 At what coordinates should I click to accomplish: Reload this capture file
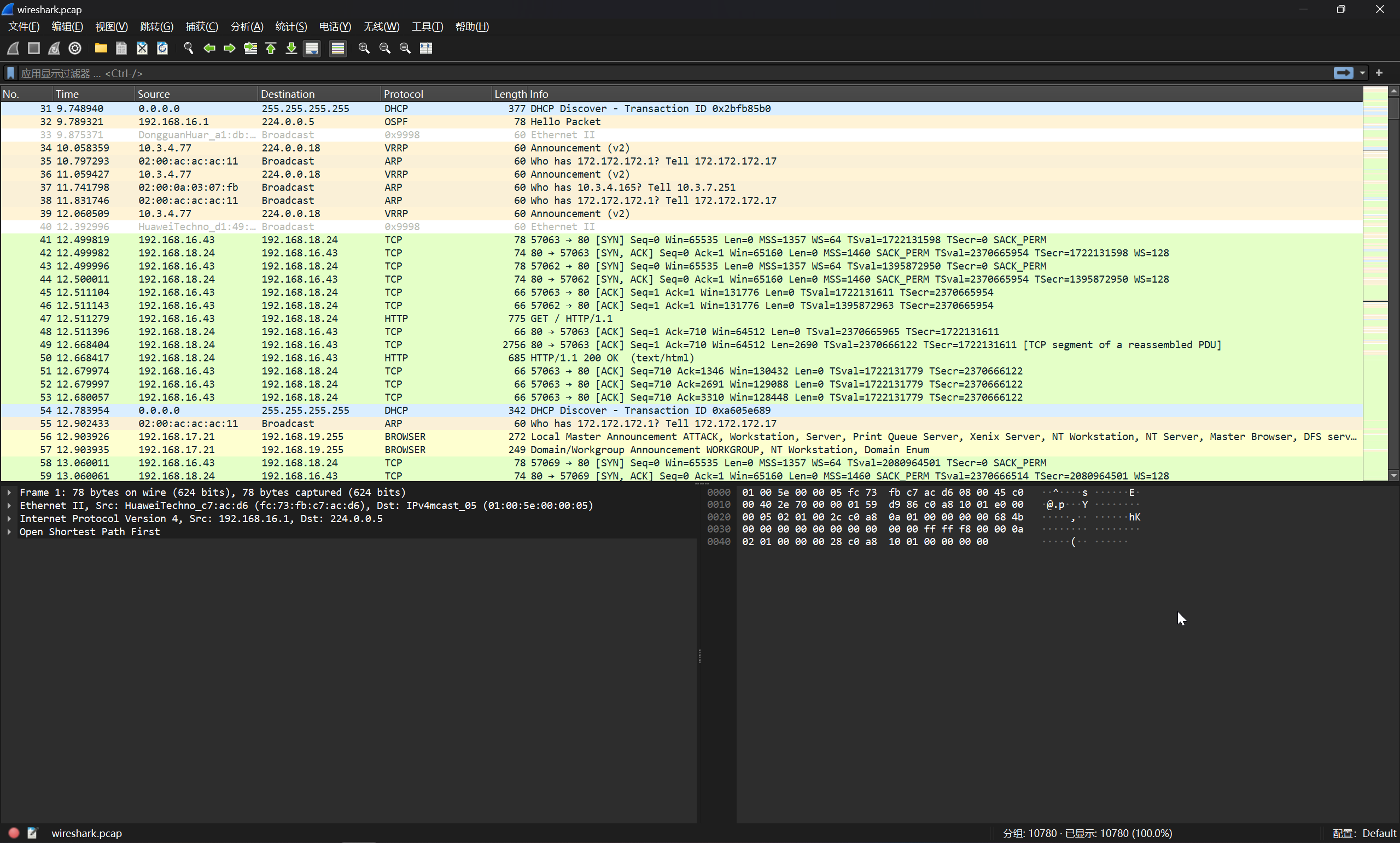click(162, 48)
